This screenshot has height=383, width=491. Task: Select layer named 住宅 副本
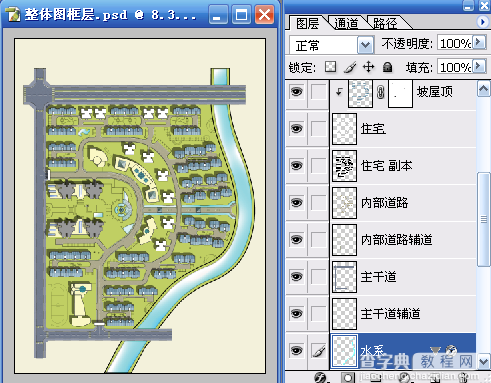click(x=387, y=165)
